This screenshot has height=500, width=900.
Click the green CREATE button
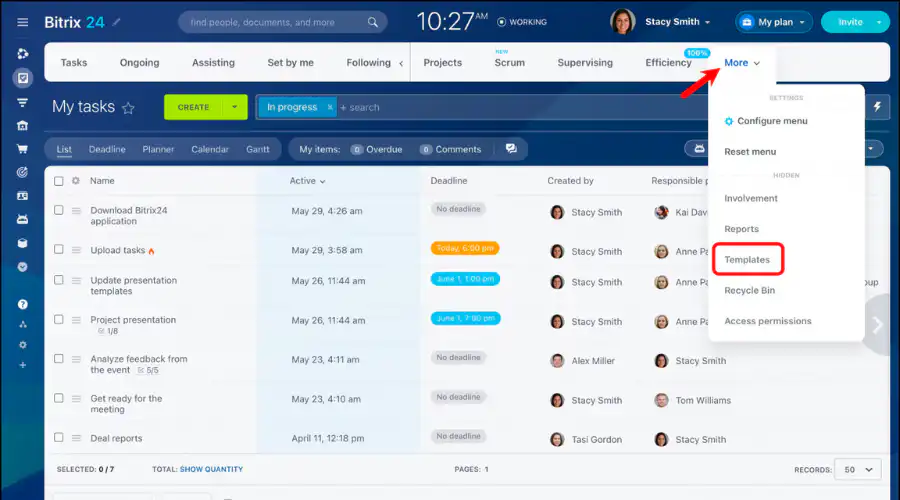point(193,107)
